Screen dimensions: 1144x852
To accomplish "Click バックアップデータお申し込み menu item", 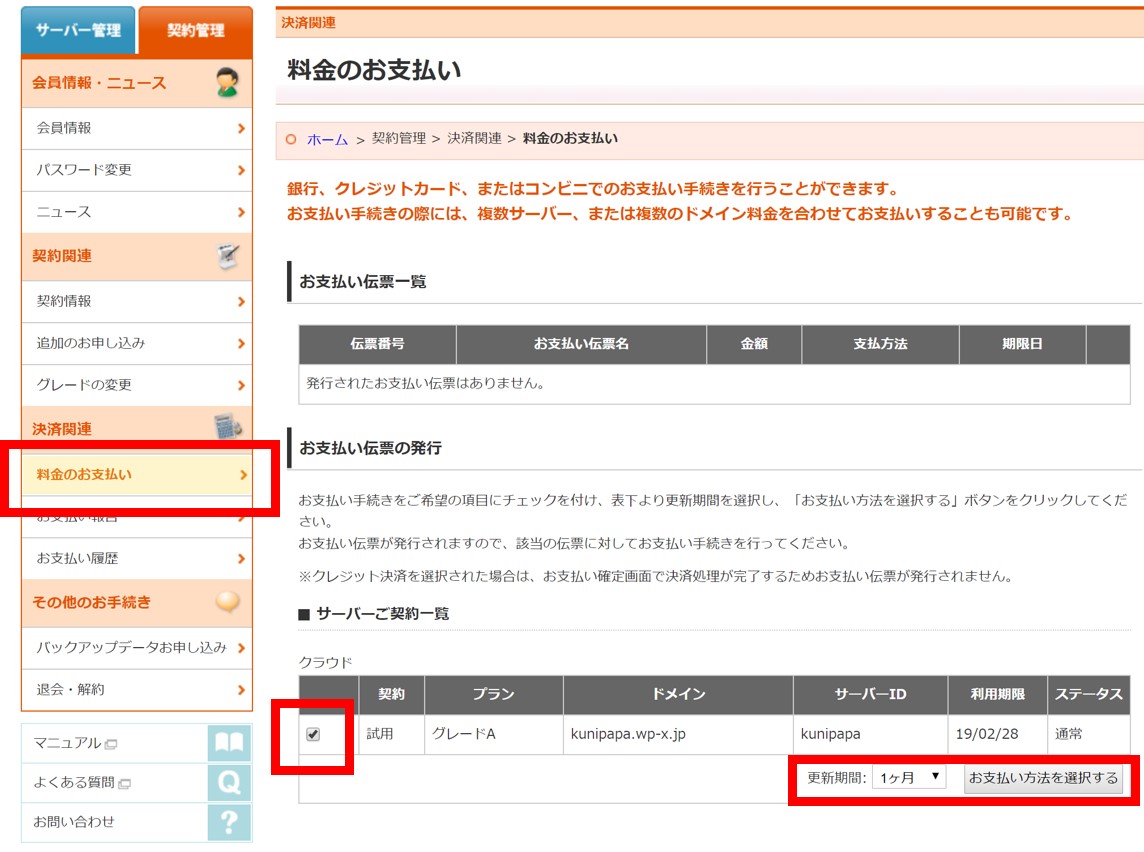I will (136, 647).
